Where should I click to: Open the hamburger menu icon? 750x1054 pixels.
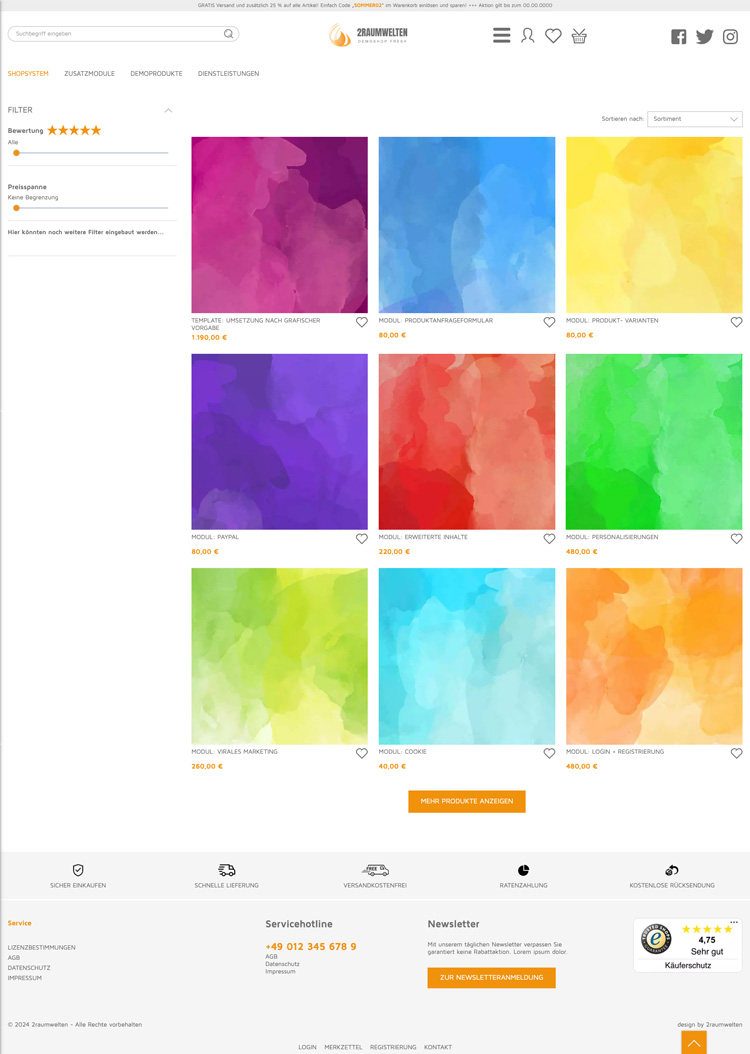501,35
